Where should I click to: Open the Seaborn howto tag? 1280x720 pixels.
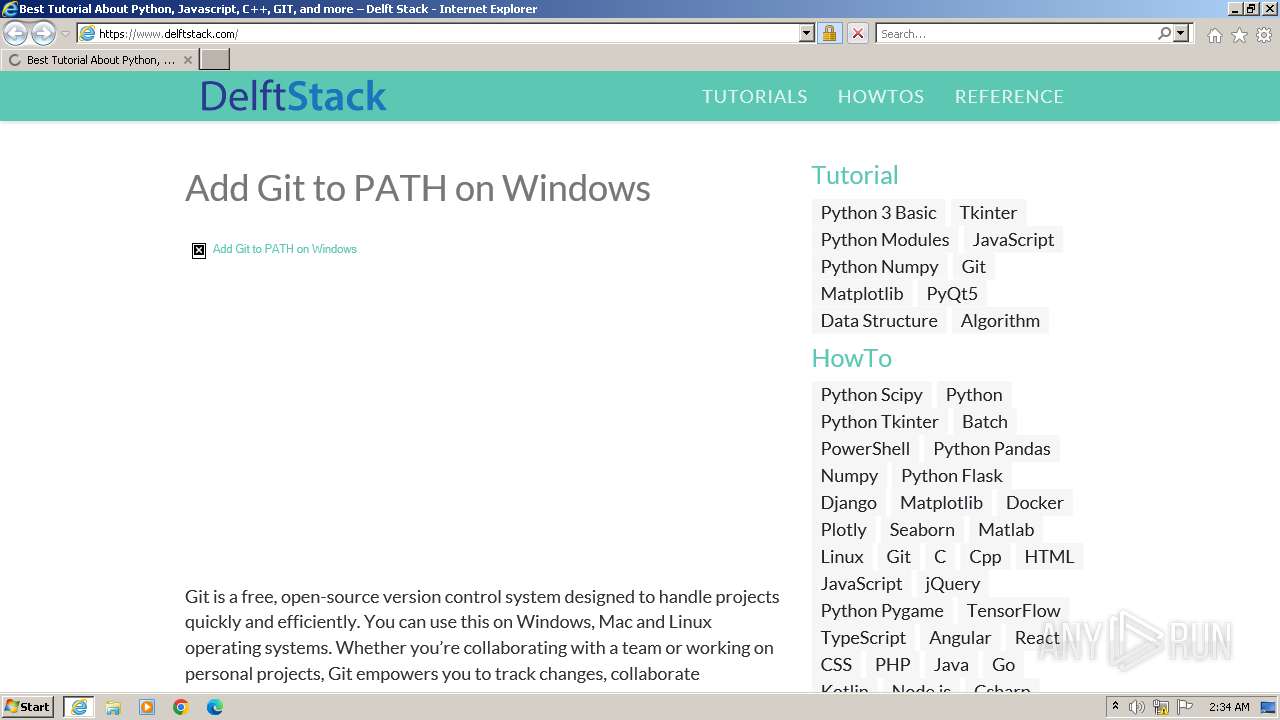tap(921, 529)
